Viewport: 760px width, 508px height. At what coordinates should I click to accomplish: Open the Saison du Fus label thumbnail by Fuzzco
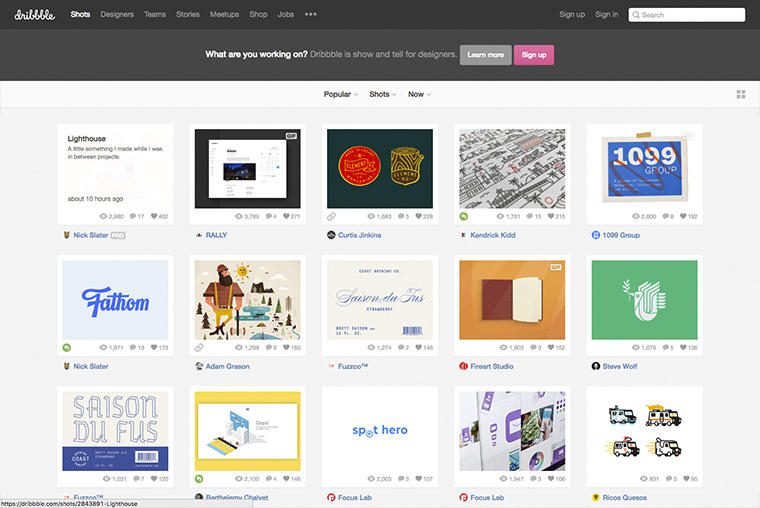coord(380,300)
